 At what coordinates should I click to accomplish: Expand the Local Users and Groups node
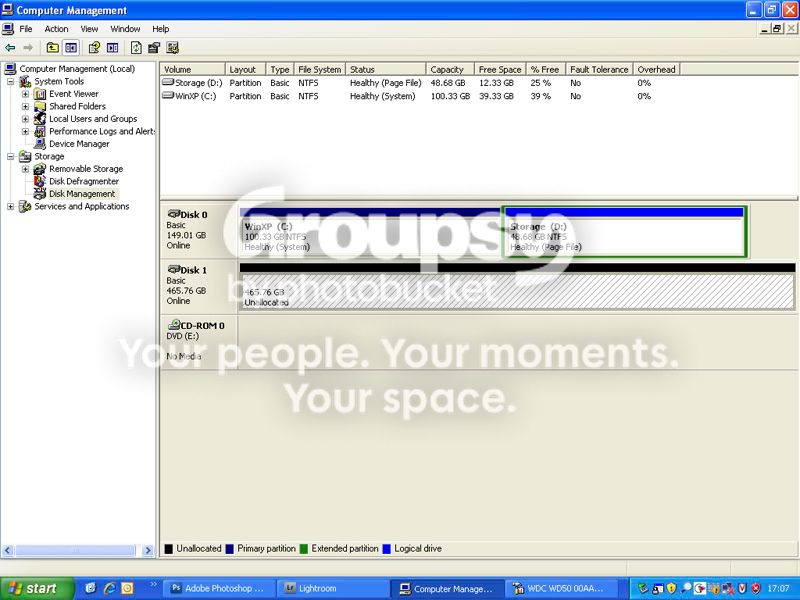(25, 119)
